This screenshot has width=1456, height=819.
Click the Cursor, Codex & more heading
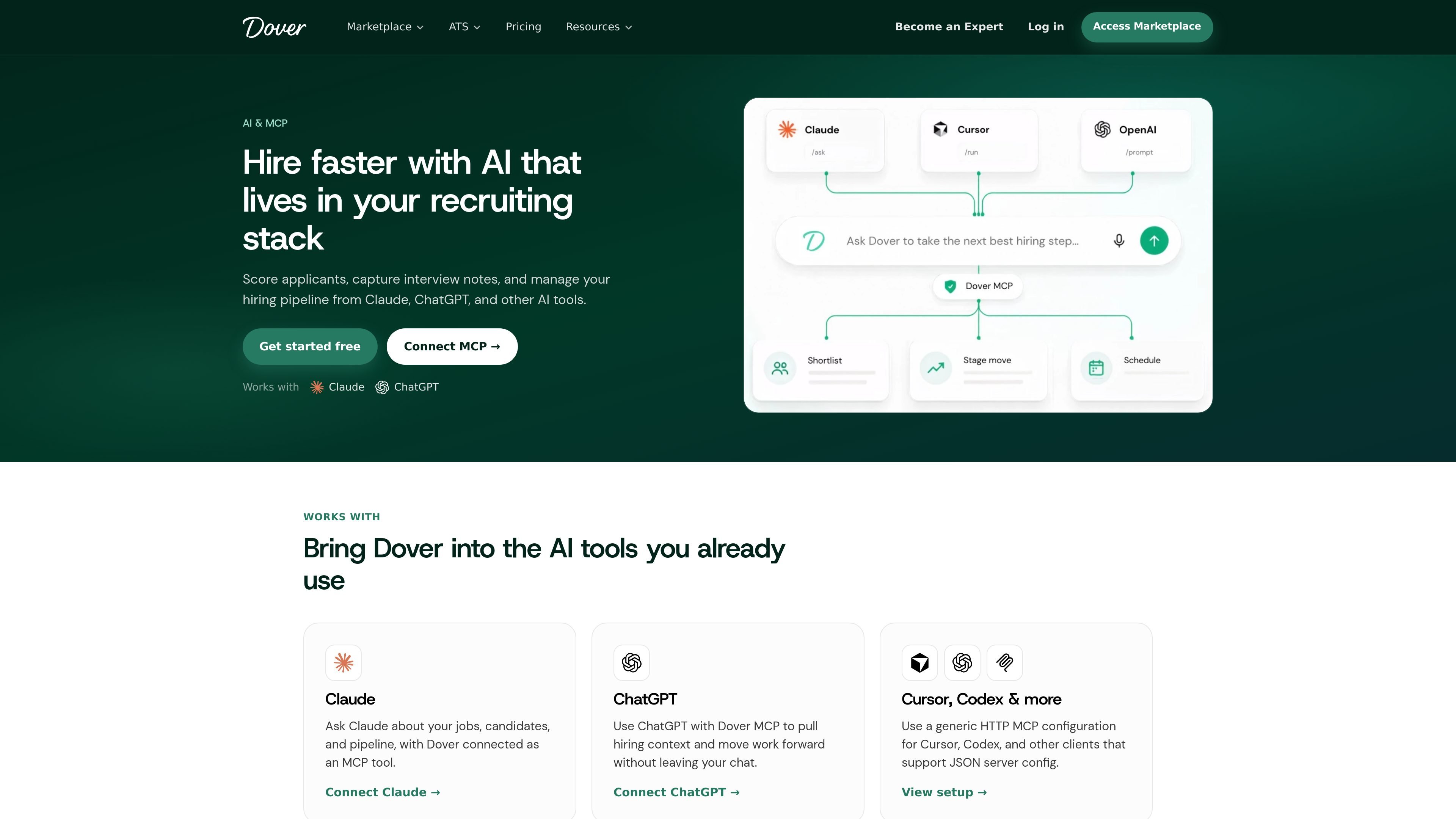pyautogui.click(x=981, y=699)
